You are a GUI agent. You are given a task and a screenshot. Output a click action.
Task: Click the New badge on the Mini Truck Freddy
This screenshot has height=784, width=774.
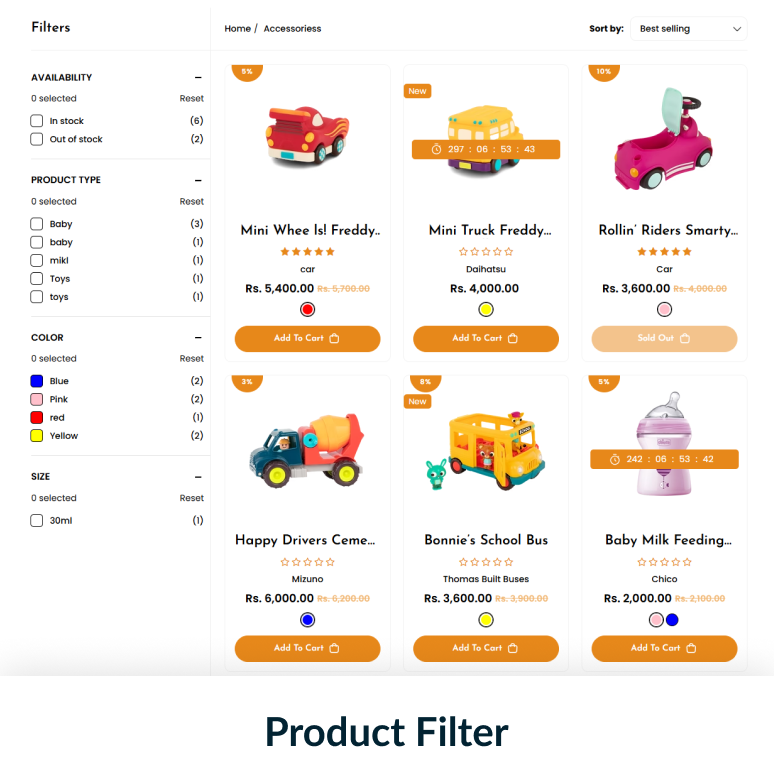pos(417,91)
